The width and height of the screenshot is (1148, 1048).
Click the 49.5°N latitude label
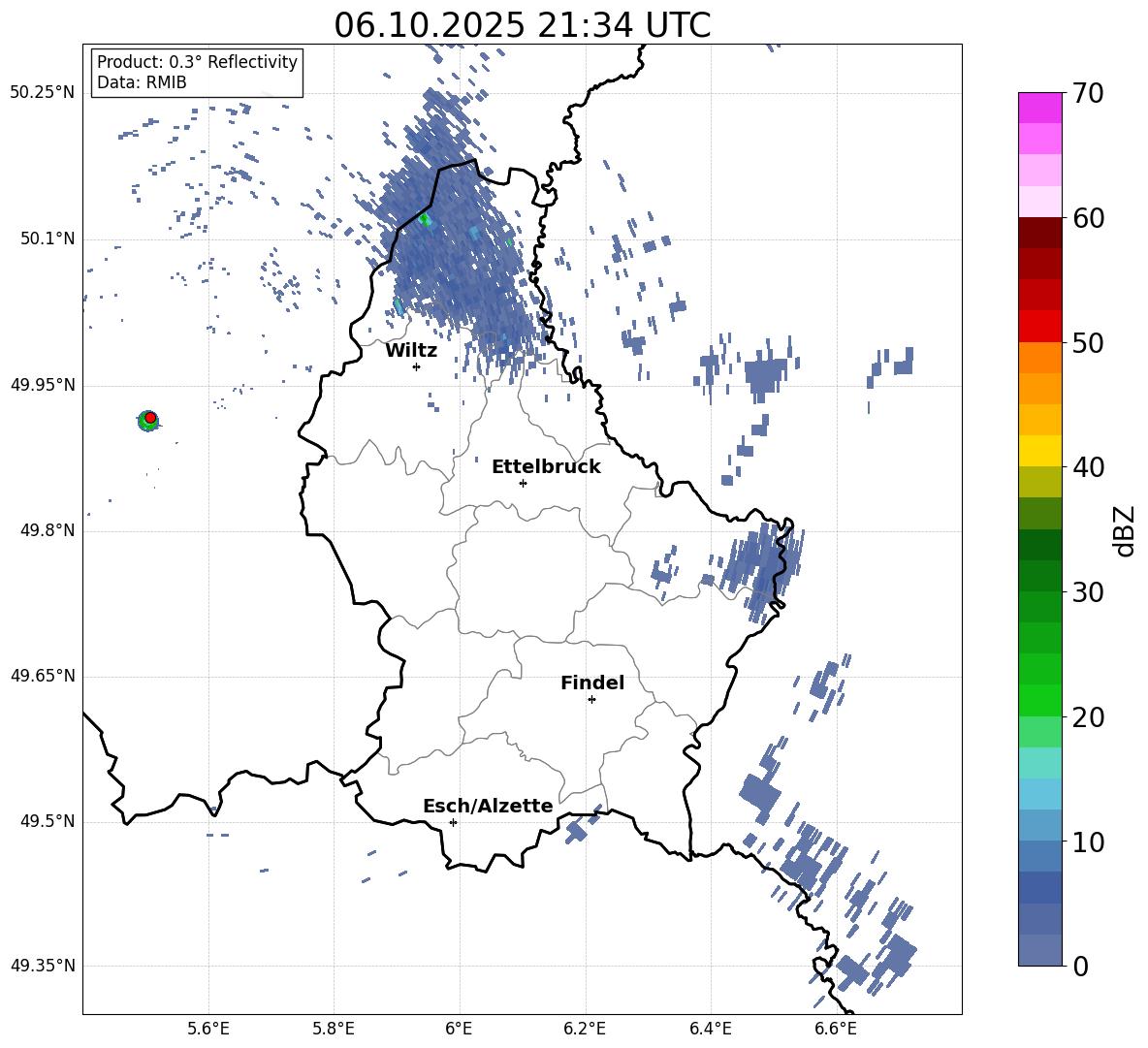pos(48,821)
